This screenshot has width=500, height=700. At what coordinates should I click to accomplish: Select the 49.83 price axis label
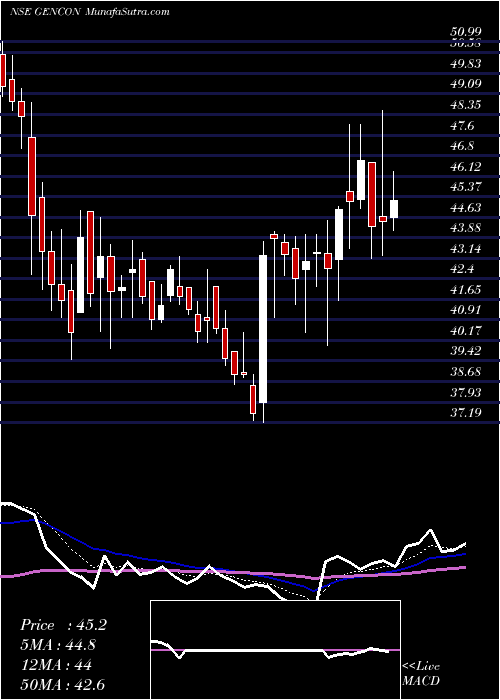coord(465,64)
